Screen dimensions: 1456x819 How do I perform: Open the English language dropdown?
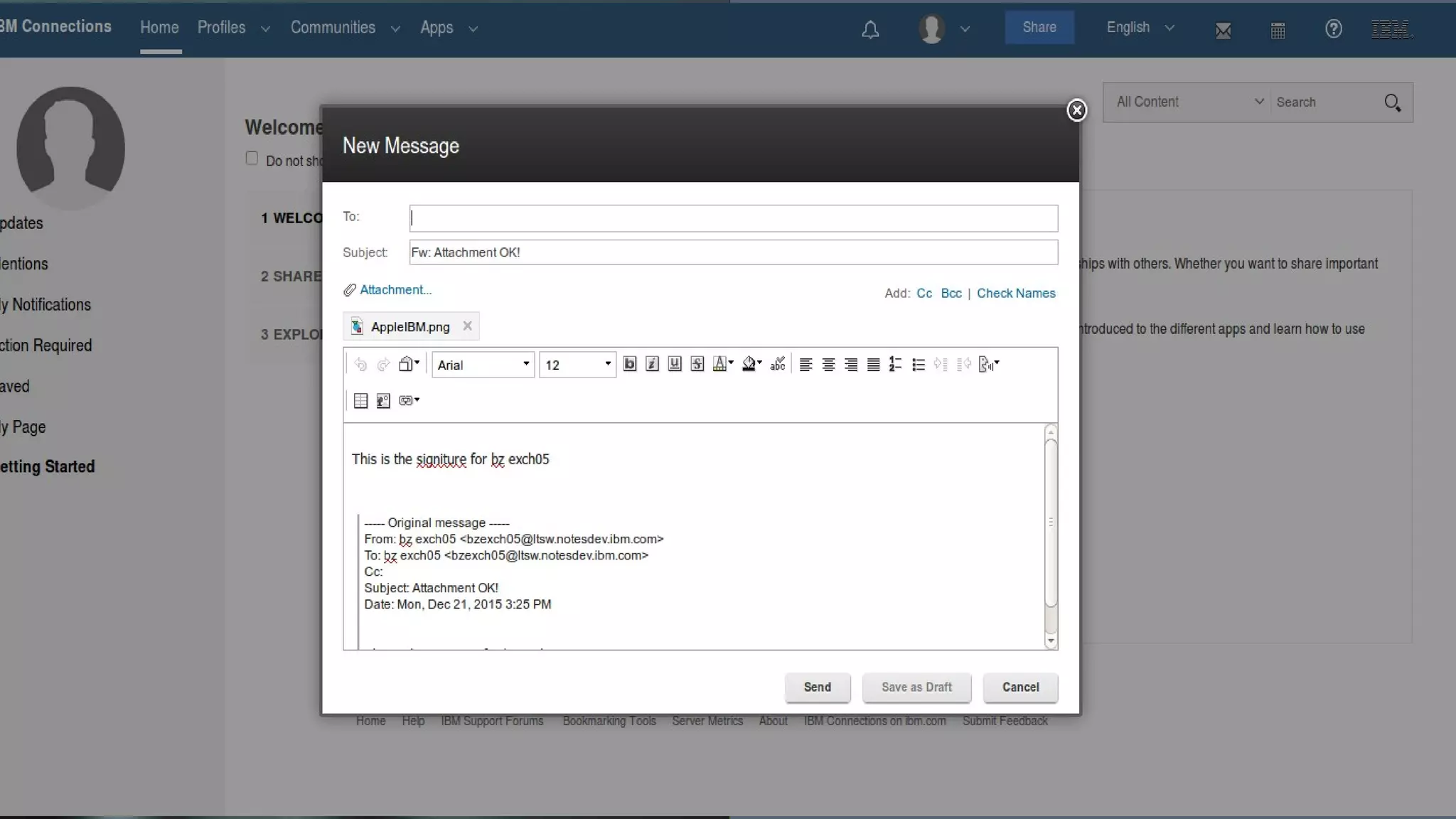click(x=1140, y=28)
